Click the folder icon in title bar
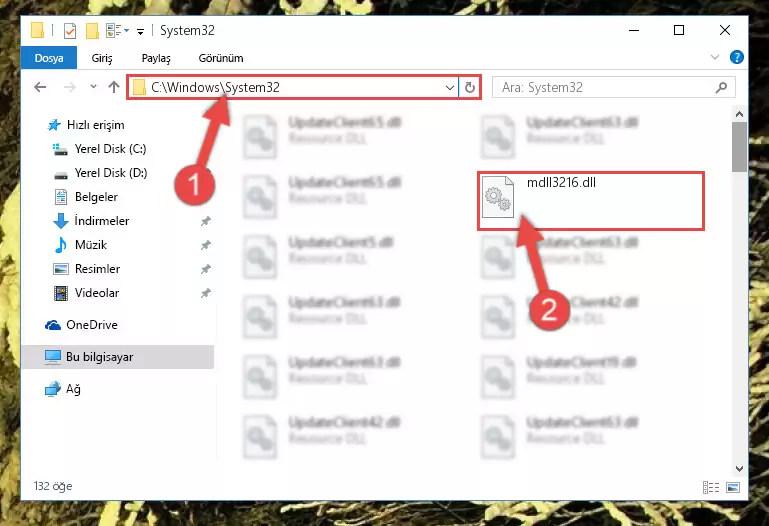Viewport: 769px width, 526px height. click(37, 30)
